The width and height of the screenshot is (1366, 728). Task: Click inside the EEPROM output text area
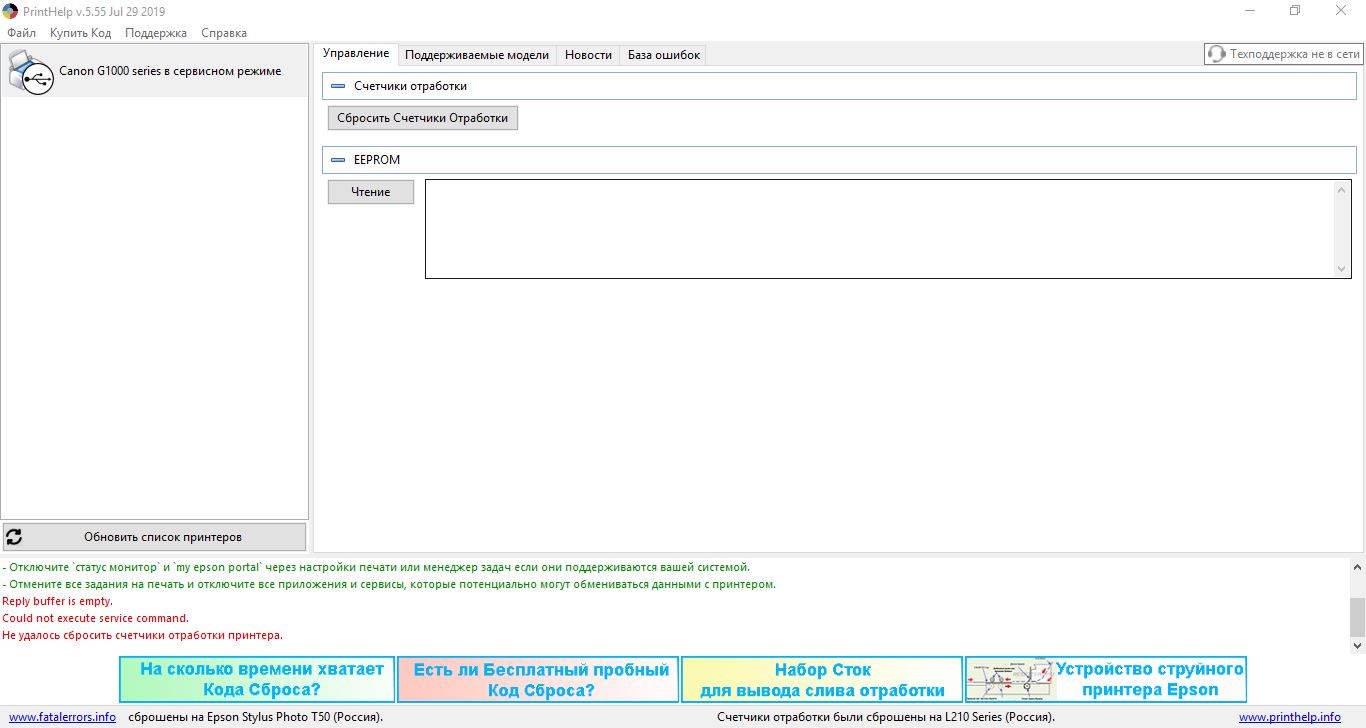[880, 229]
